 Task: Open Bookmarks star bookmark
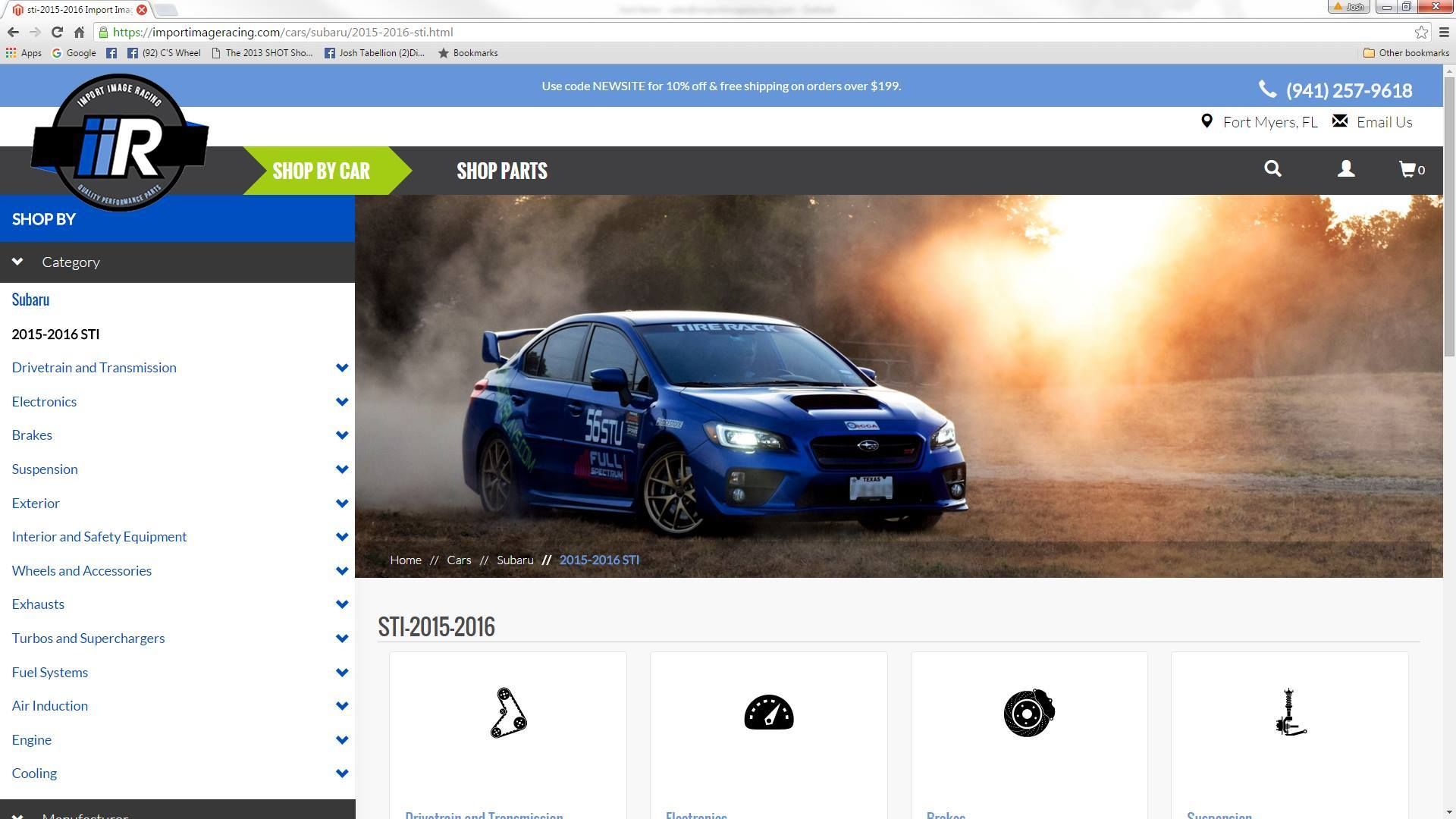pyautogui.click(x=468, y=53)
